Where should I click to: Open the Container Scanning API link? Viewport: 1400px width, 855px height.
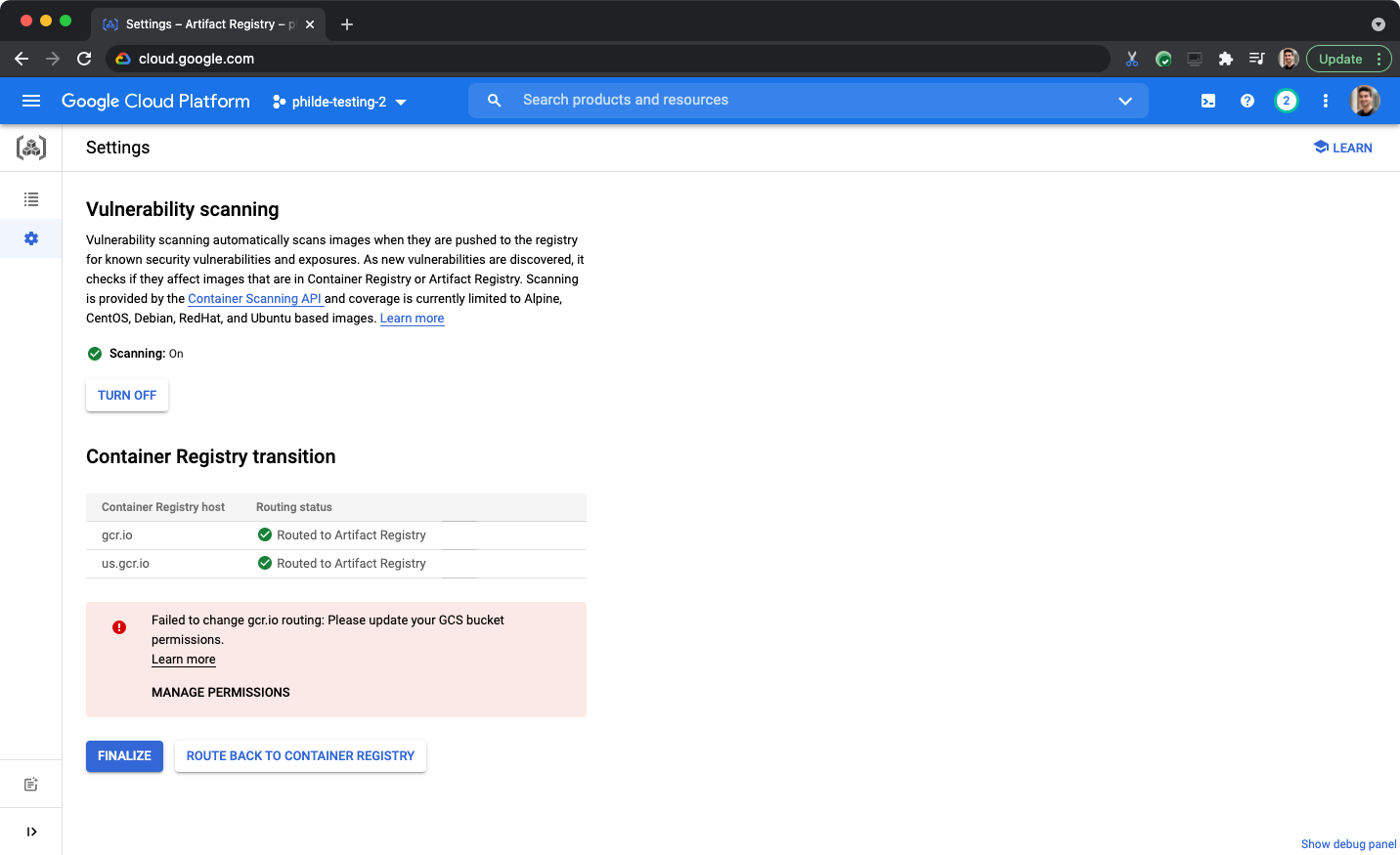pyautogui.click(x=254, y=299)
